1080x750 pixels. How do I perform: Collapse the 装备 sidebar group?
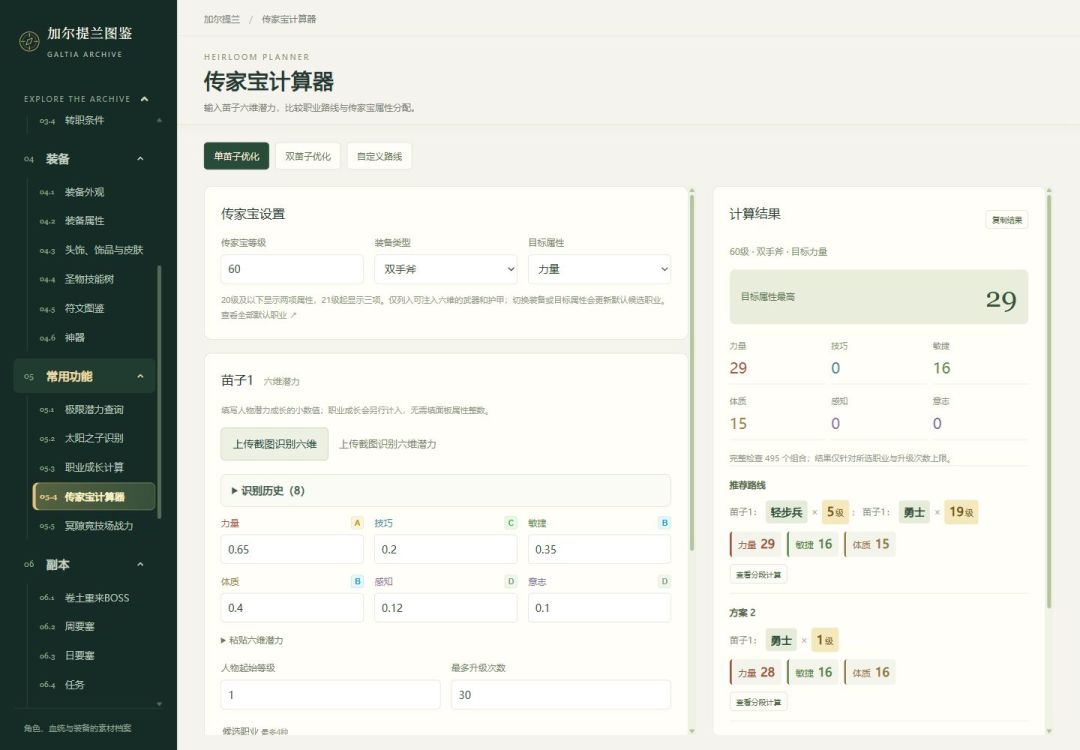pyautogui.click(x=141, y=159)
